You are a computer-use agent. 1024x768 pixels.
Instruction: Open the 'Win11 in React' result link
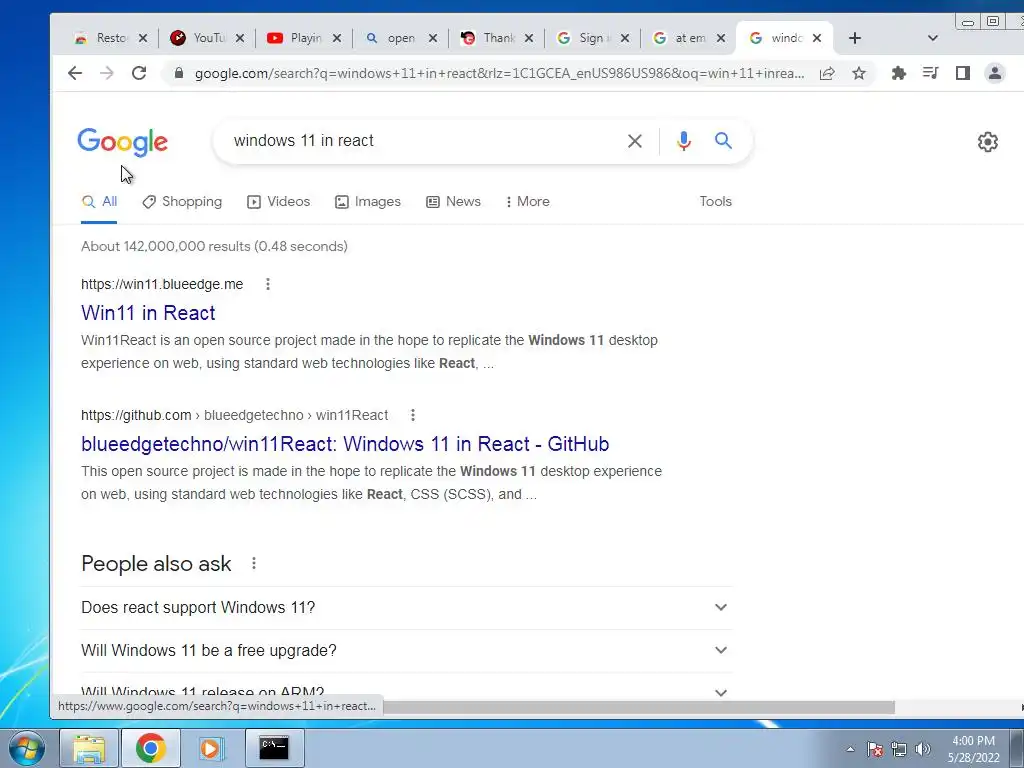coord(148,313)
